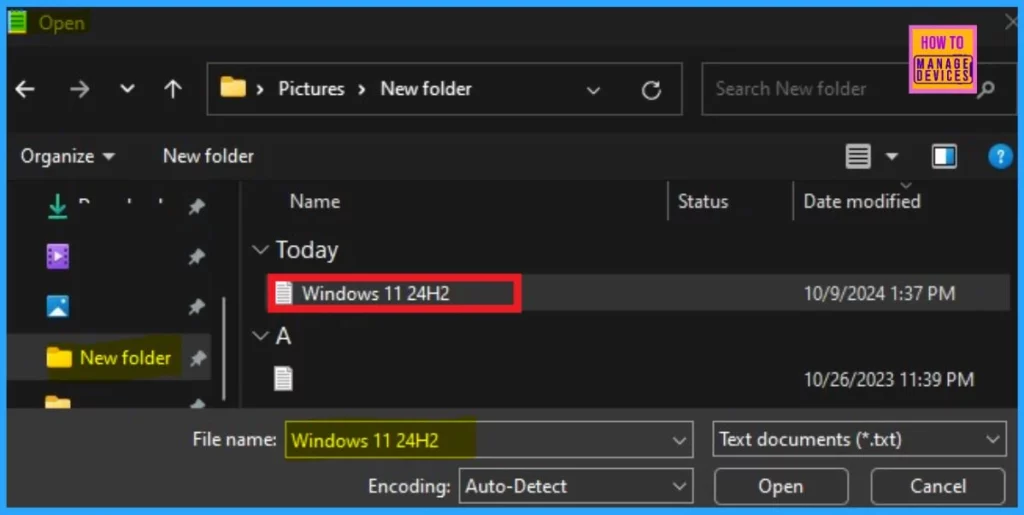Screen dimensions: 1024x515
Task: Click the folder icon in address bar
Action: coord(233,87)
